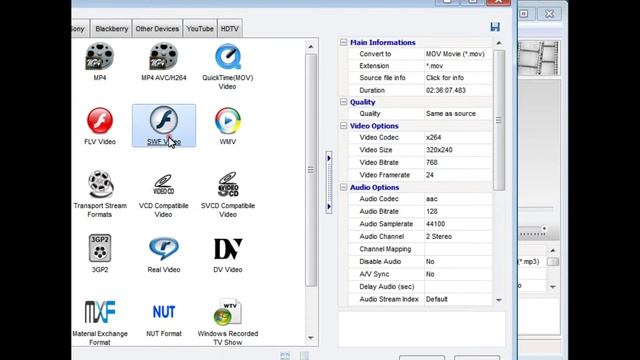Click format list scrollbar thumb
Viewport: 640px width, 360px height.
(311, 170)
